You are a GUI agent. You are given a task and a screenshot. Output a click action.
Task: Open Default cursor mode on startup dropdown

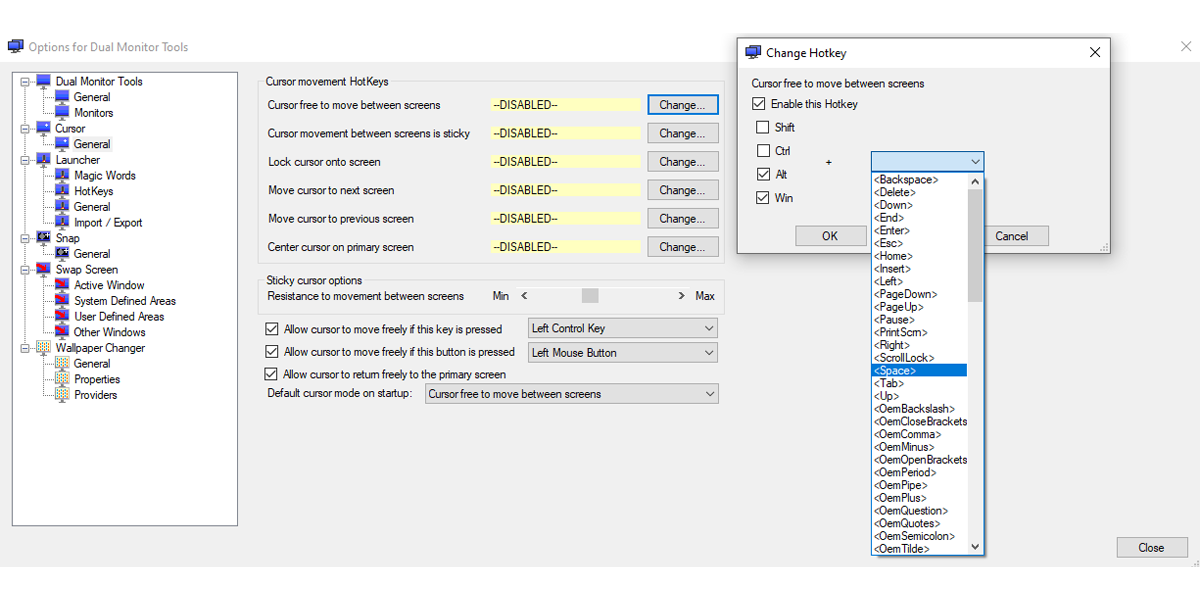[572, 394]
